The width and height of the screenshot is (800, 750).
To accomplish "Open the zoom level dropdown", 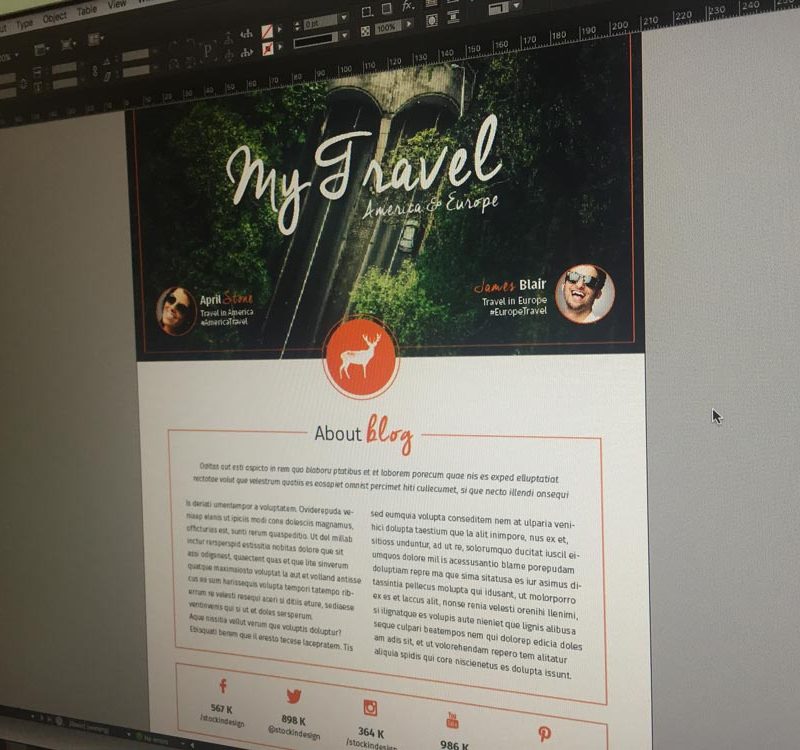I will tap(17, 55).
